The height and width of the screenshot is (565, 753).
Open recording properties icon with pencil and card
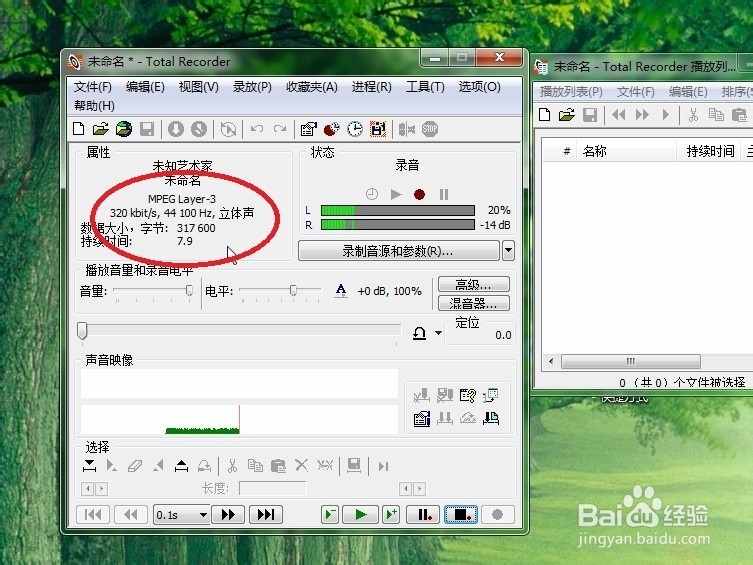(308, 129)
